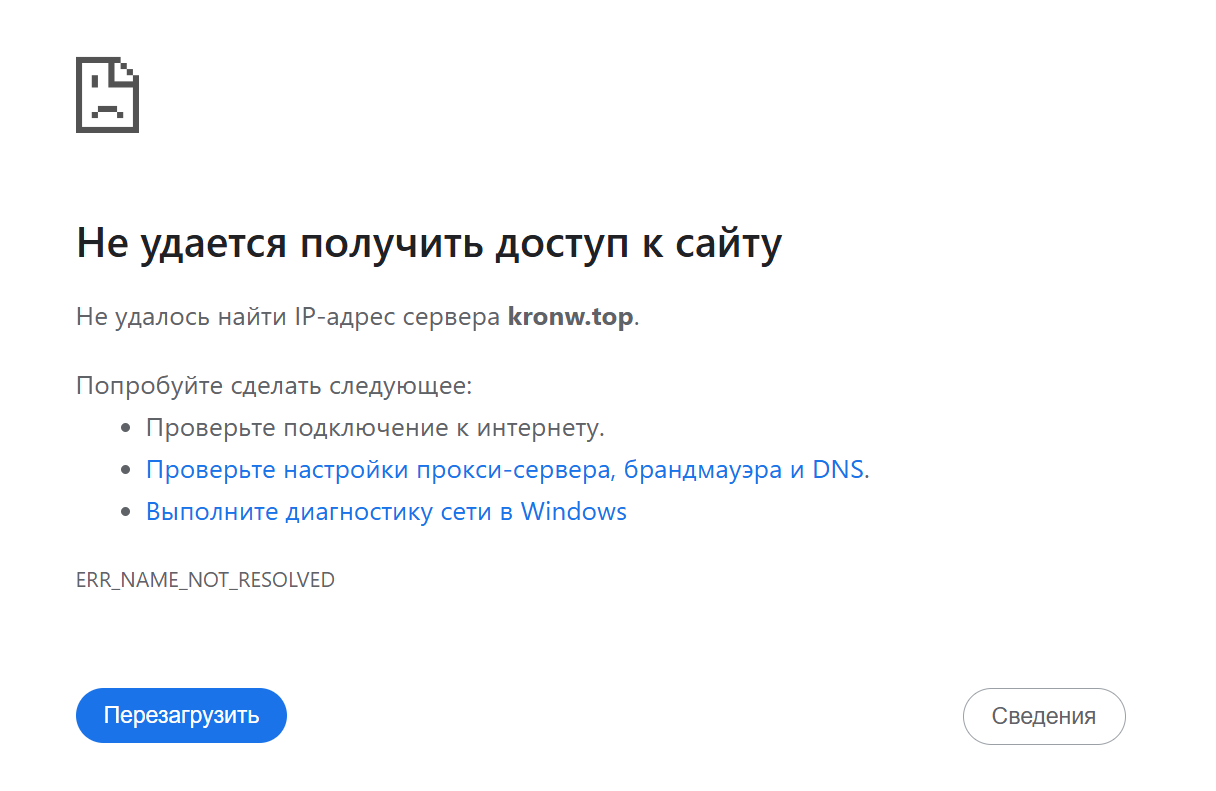Click bullet before internet connection suggestion
Screen dimensions: 1216x791
click(126, 429)
